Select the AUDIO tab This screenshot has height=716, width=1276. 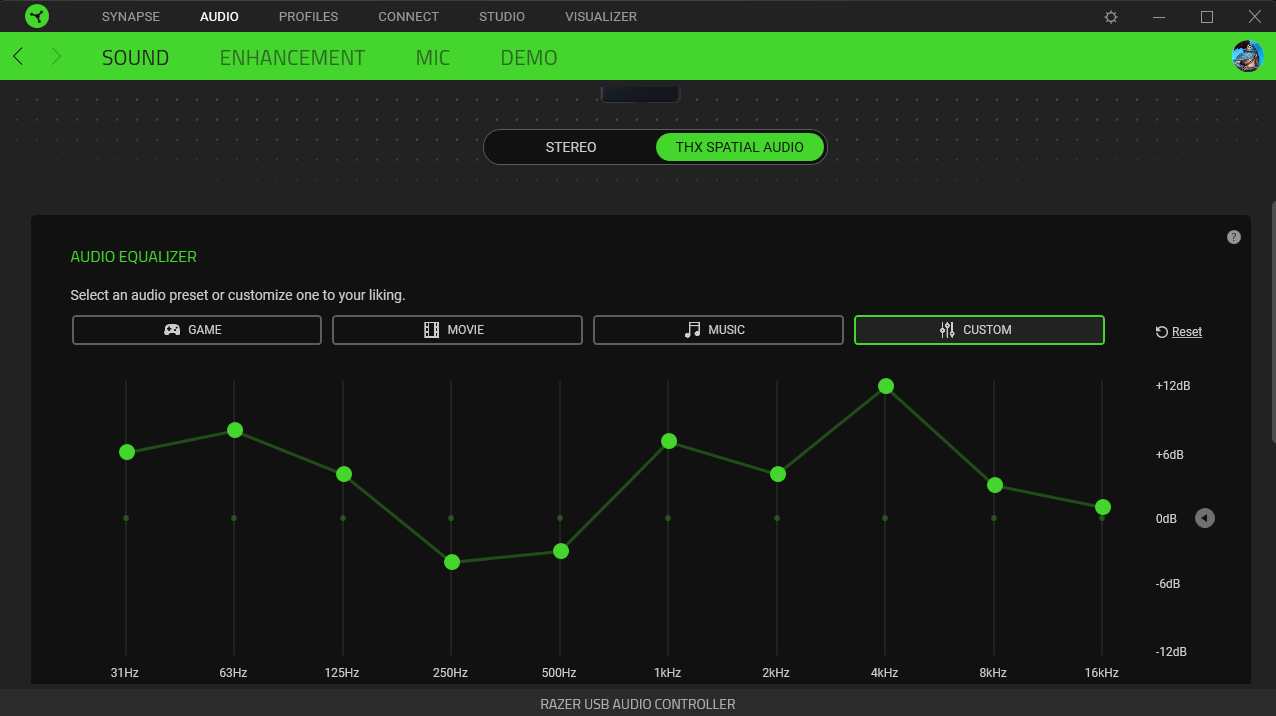pos(219,17)
